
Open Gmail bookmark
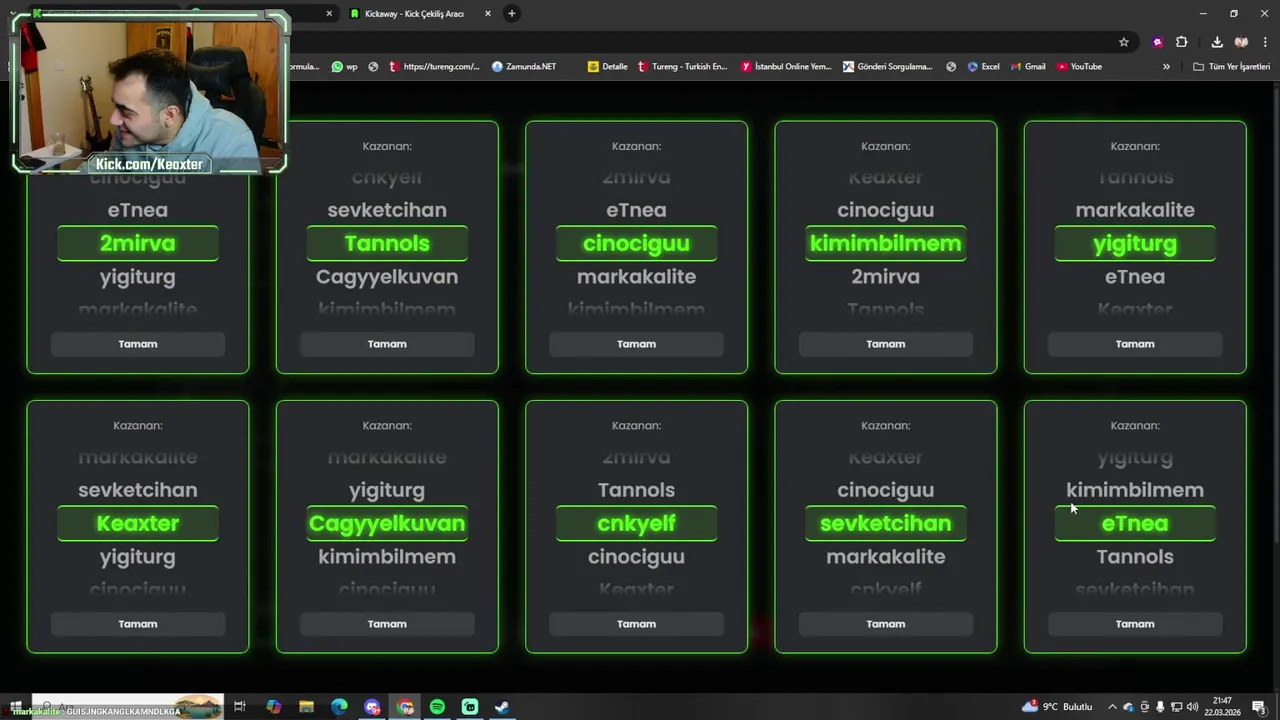pos(1028,67)
